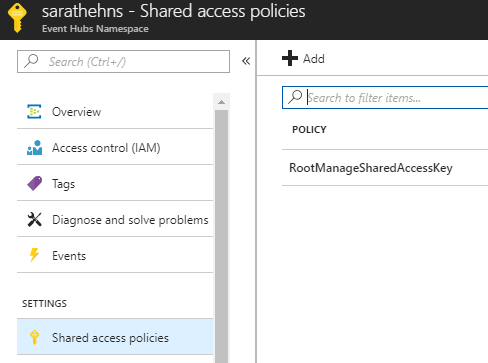Open the Overview menu item
488x363 pixels.
coord(115,112)
